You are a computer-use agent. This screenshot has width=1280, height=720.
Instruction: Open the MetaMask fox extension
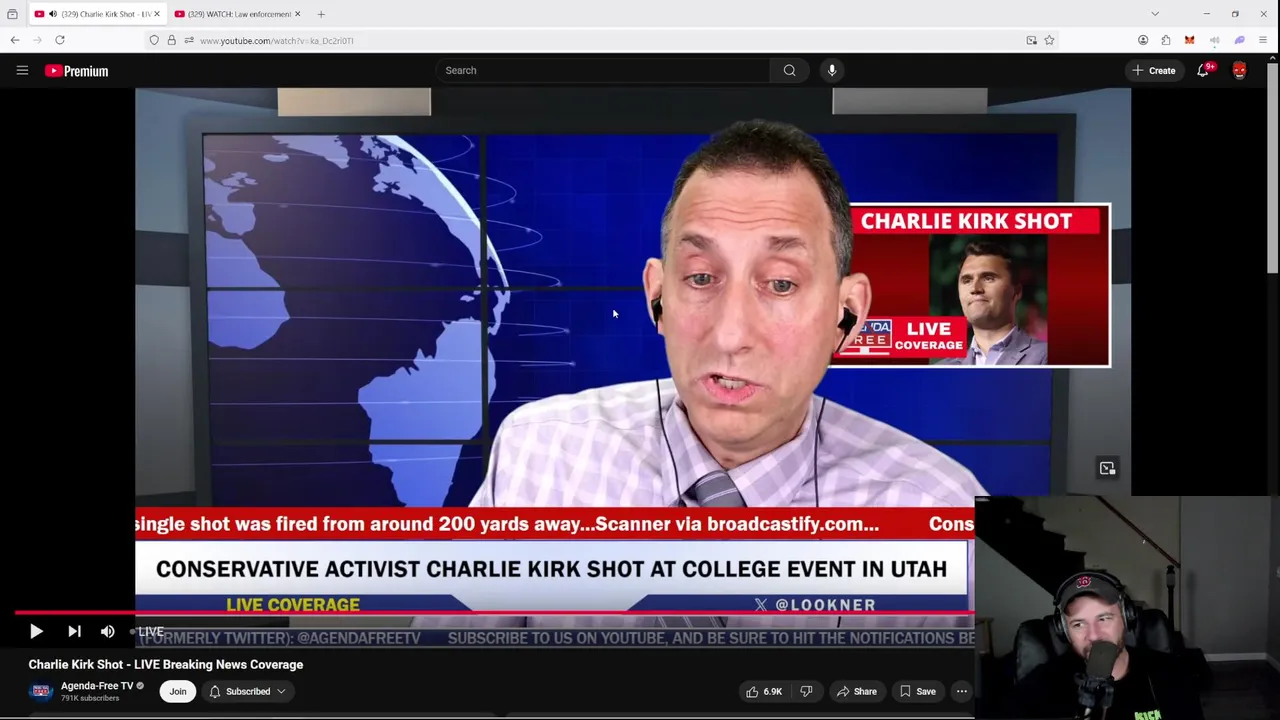(x=1189, y=40)
